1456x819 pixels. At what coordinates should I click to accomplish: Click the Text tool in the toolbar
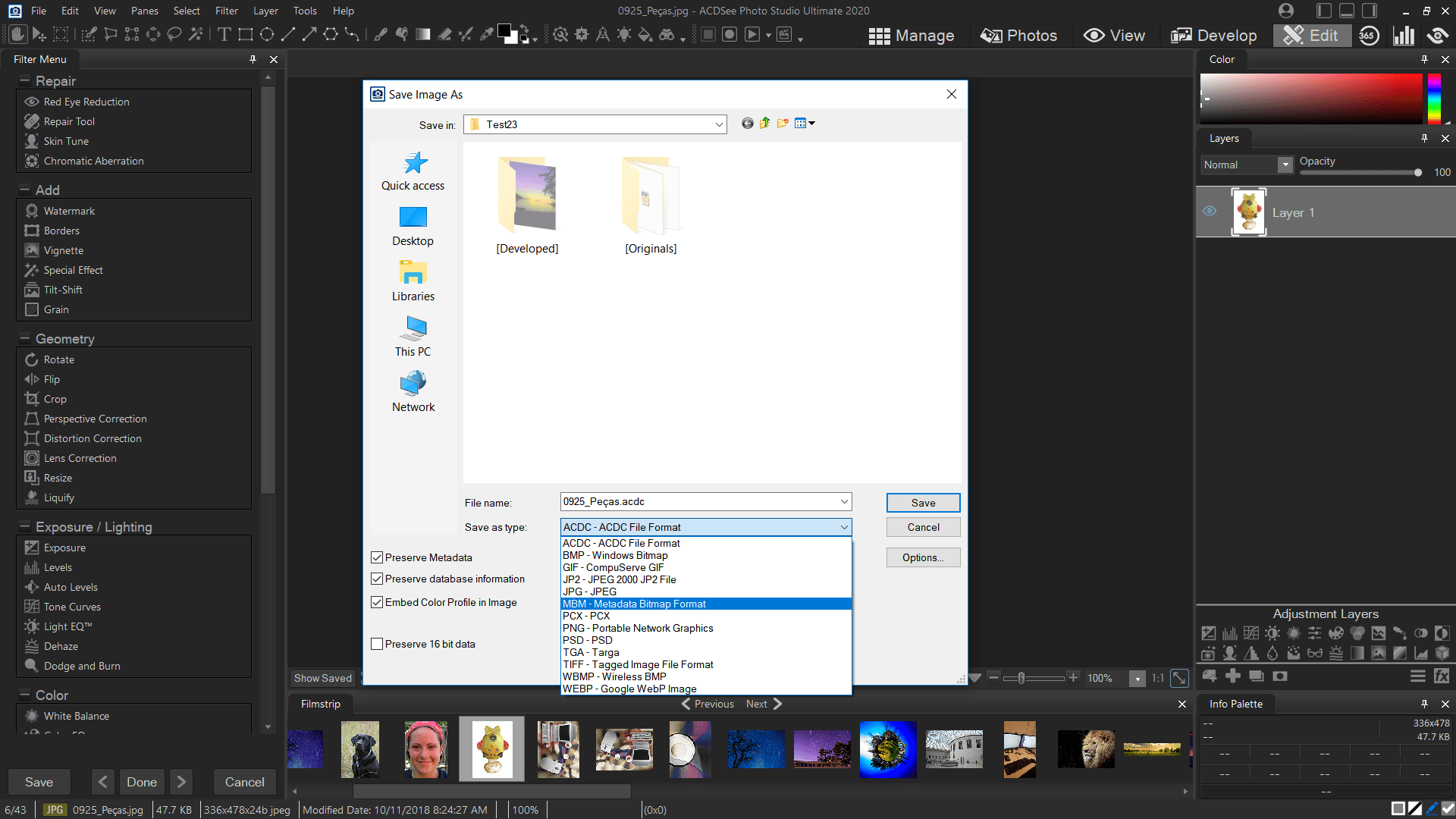click(x=224, y=35)
